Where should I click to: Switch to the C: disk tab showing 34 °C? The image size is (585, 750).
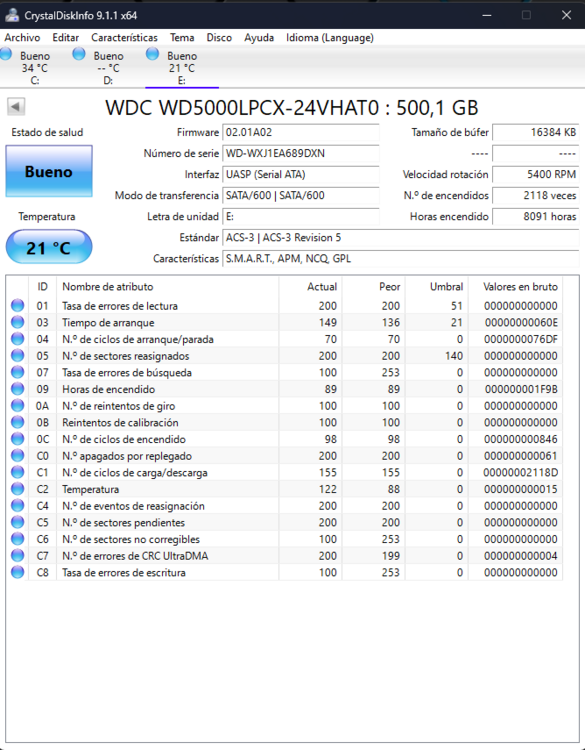[35, 67]
